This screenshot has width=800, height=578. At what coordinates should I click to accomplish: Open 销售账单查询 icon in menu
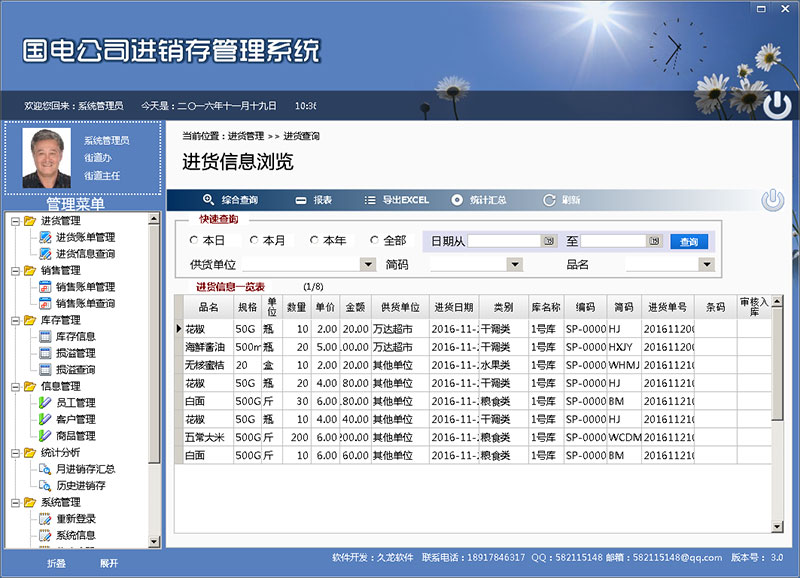click(45, 303)
